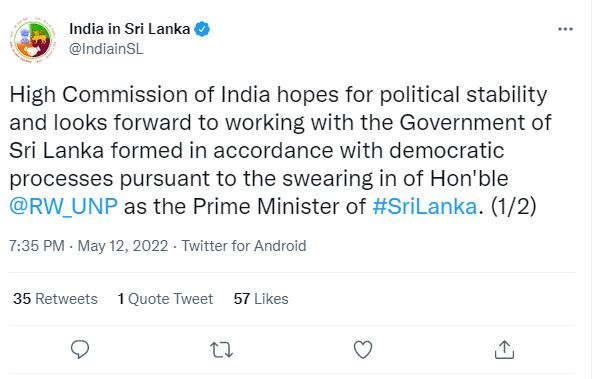Viewport: 597px width, 379px height.
Task: Click the 7:35 PM timestamp
Action: pyautogui.click(x=37, y=246)
